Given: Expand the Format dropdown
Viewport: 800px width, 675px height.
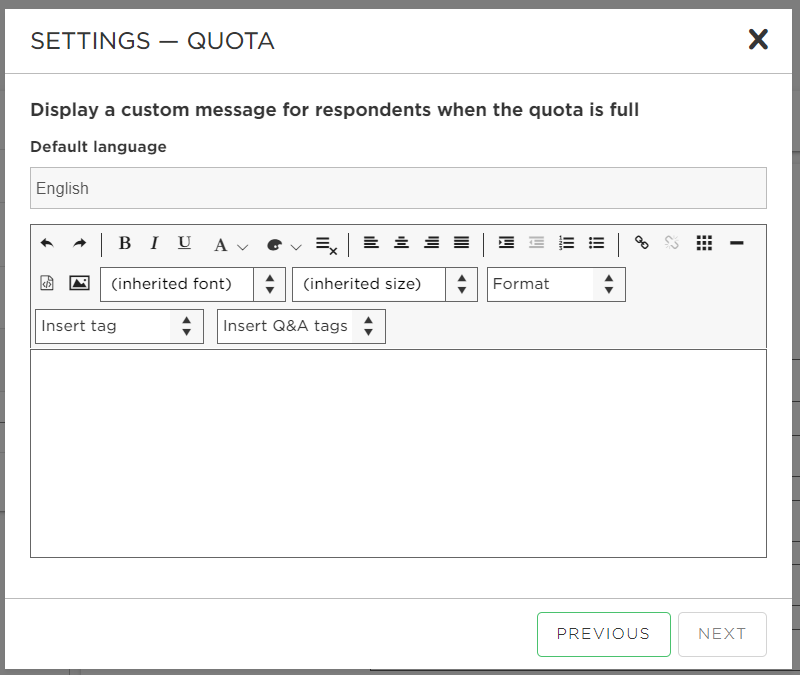Looking at the screenshot, I should pyautogui.click(x=556, y=284).
